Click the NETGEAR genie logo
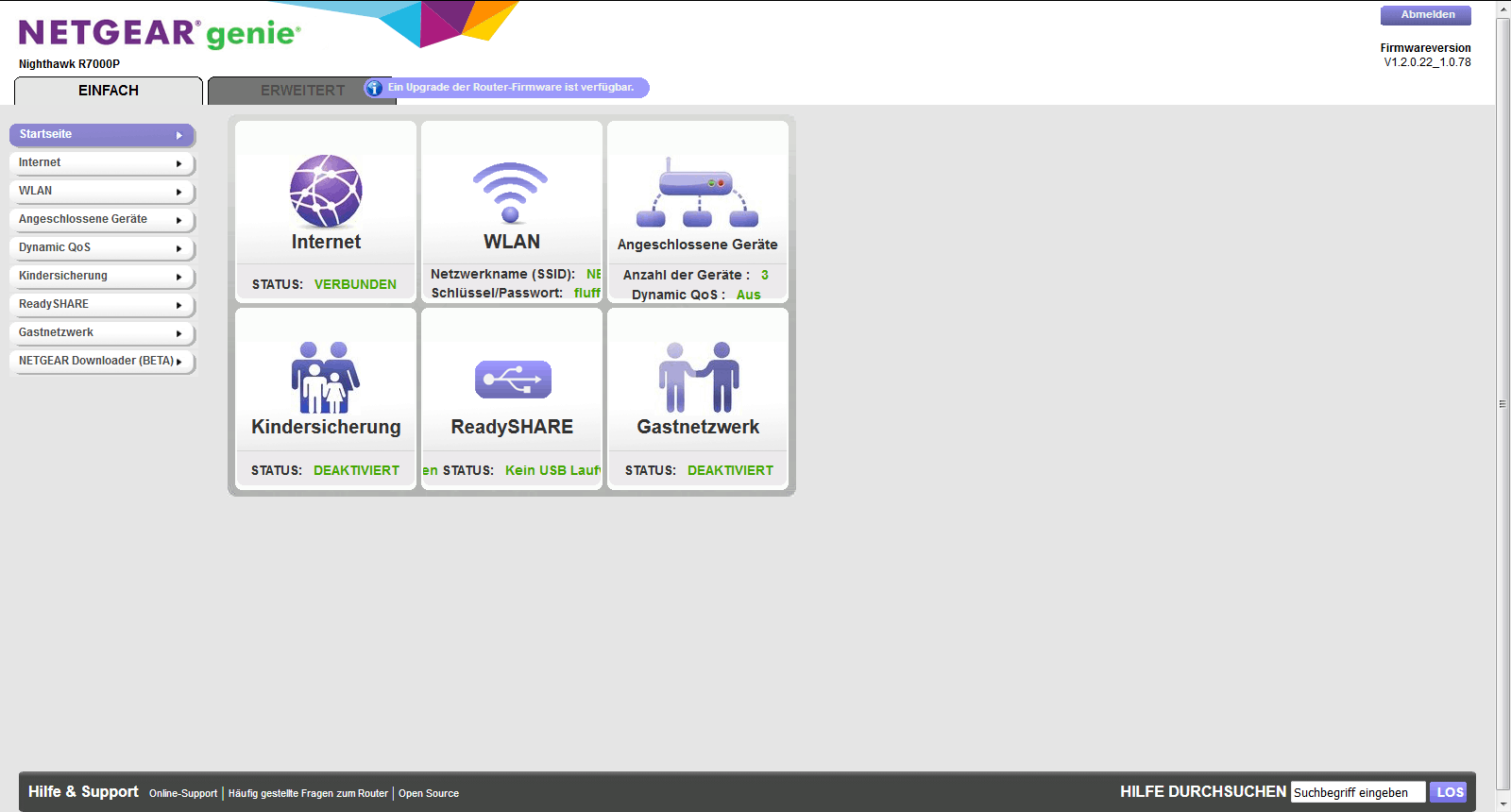 [160, 33]
